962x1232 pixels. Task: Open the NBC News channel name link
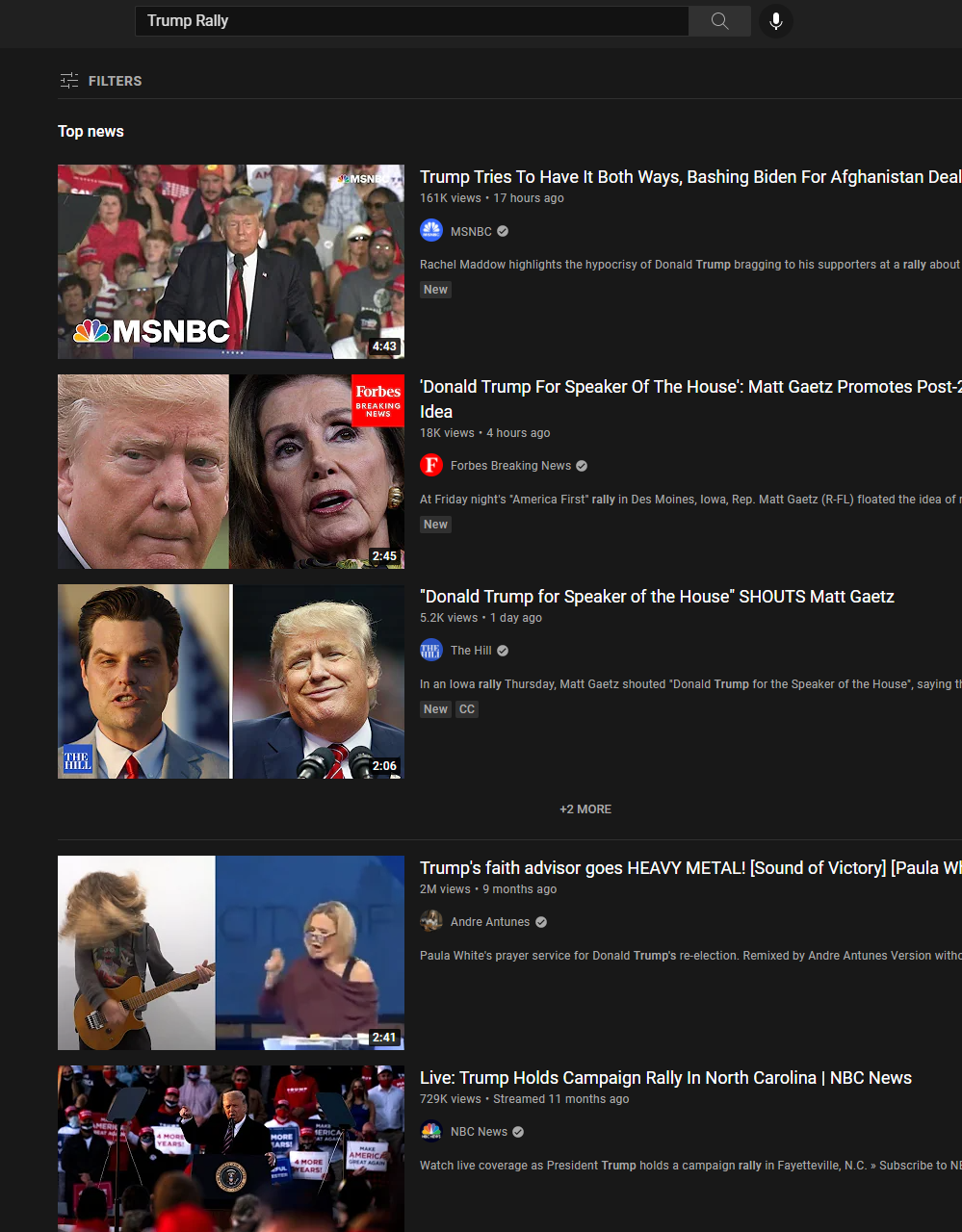(x=479, y=1132)
